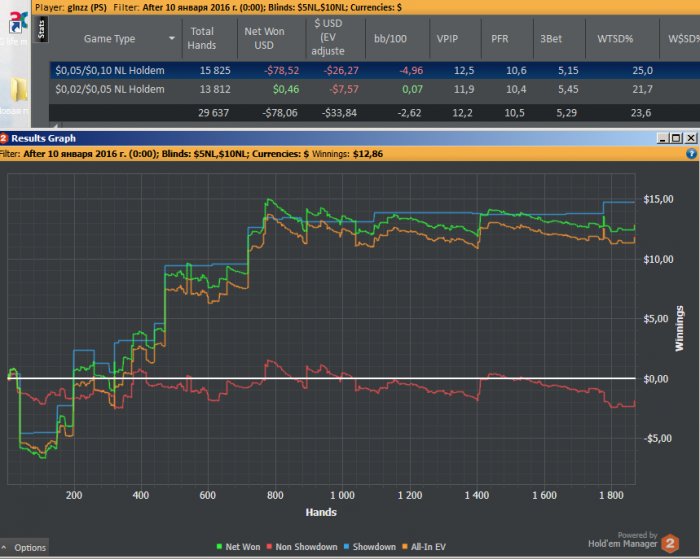This screenshot has width=700, height=559.
Task: Click the bb/100 column header
Action: (x=386, y=38)
